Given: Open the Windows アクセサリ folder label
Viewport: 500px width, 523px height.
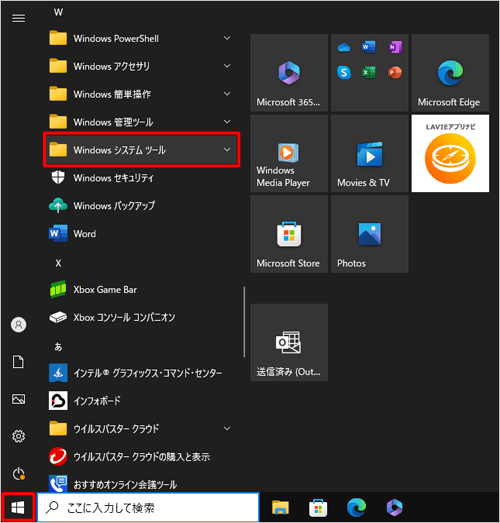Looking at the screenshot, I should click(111, 66).
